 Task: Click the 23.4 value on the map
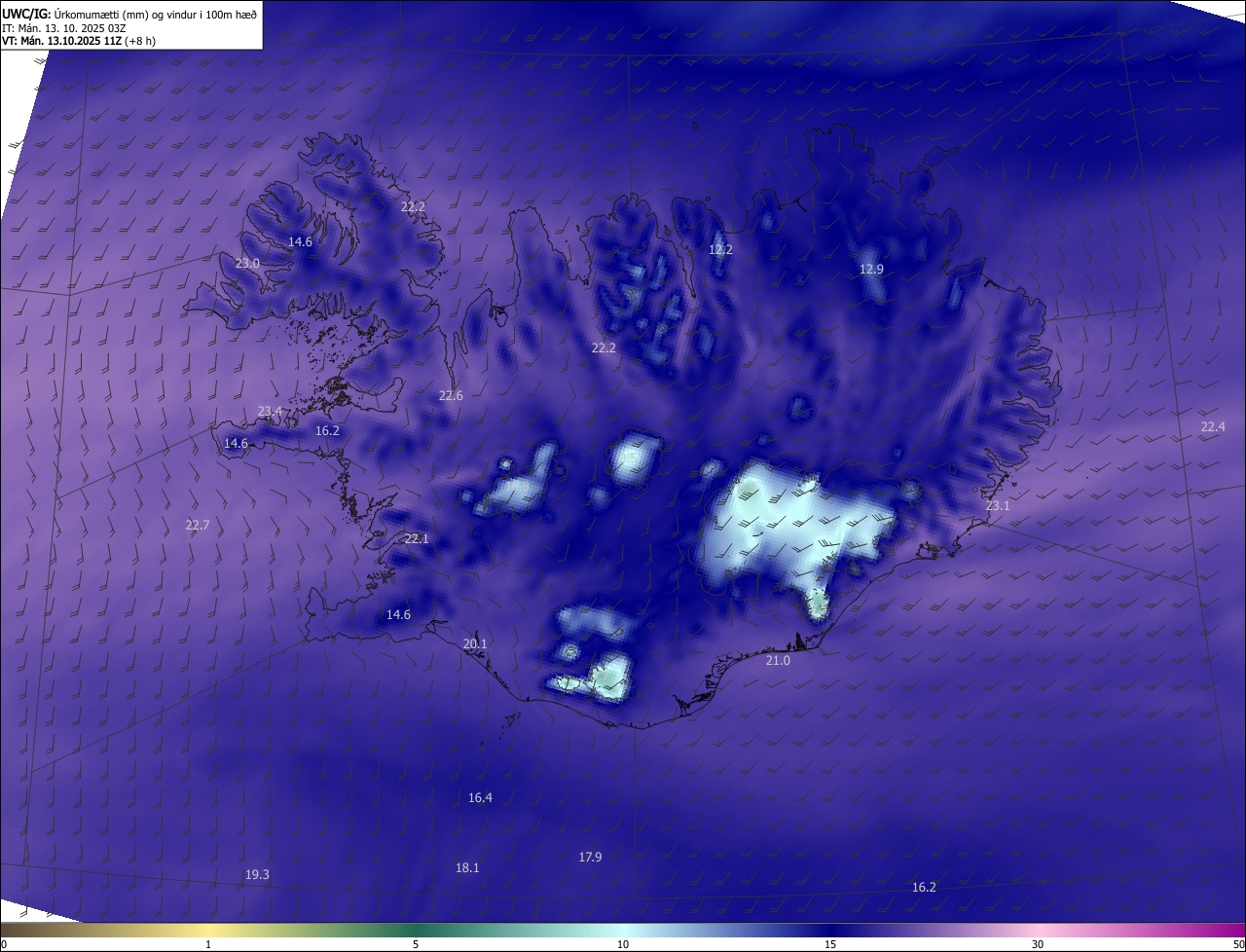tap(270, 412)
